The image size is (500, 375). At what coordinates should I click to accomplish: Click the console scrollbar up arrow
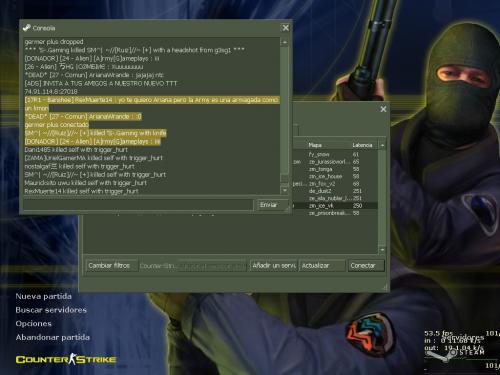[x=284, y=42]
